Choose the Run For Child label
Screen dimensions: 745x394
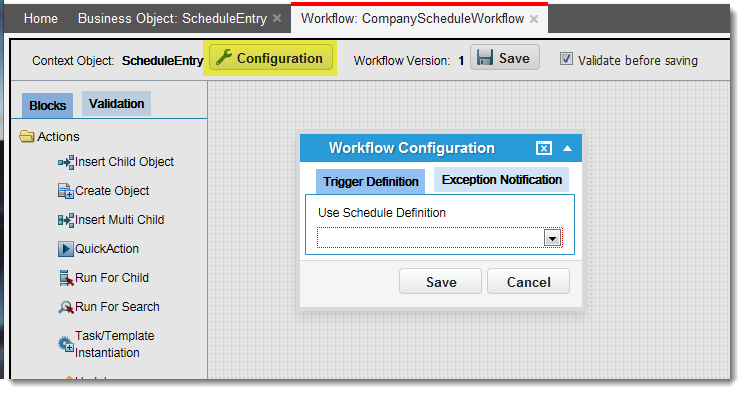112,278
